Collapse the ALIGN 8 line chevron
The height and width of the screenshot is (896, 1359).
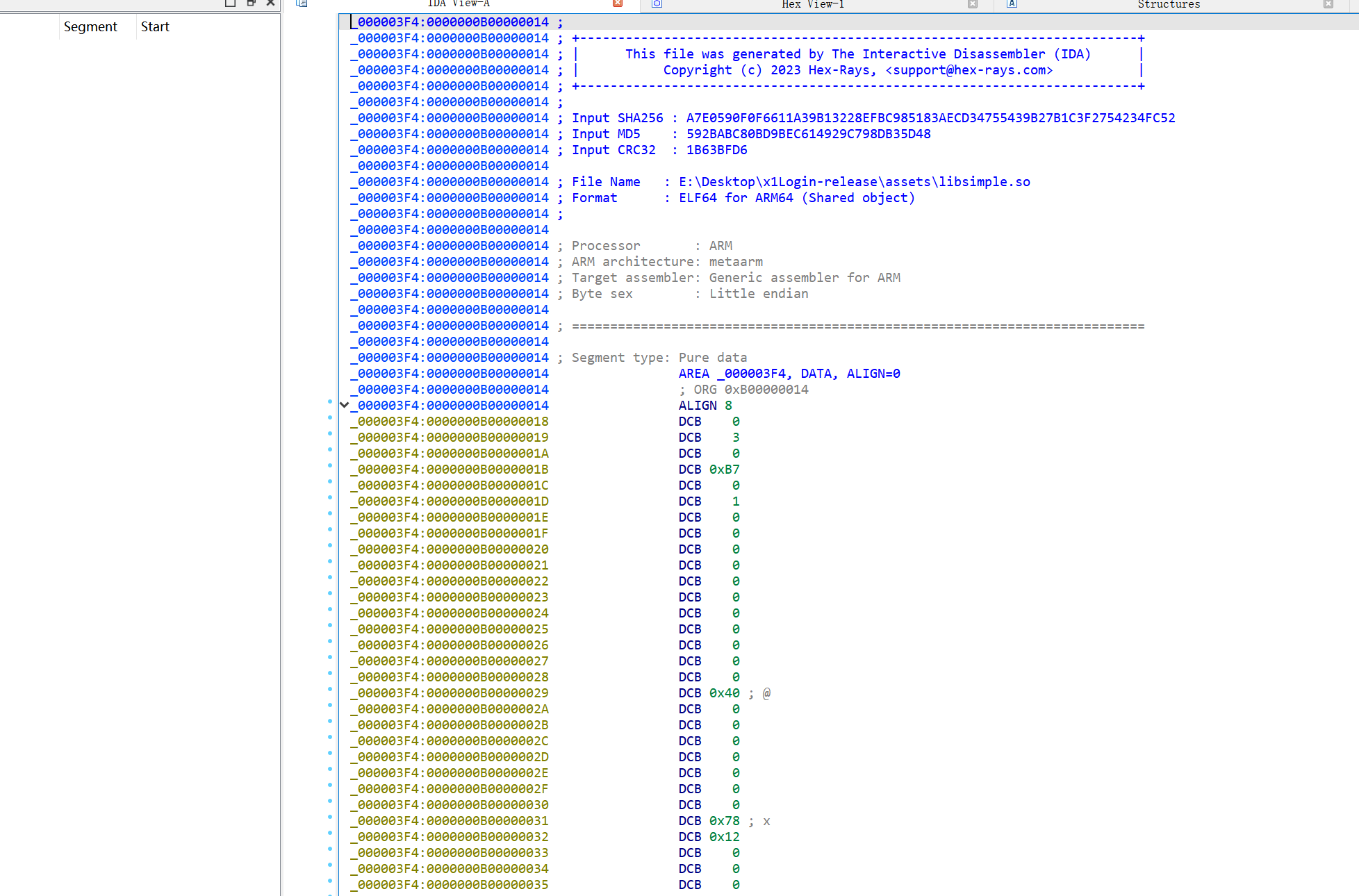(x=344, y=405)
